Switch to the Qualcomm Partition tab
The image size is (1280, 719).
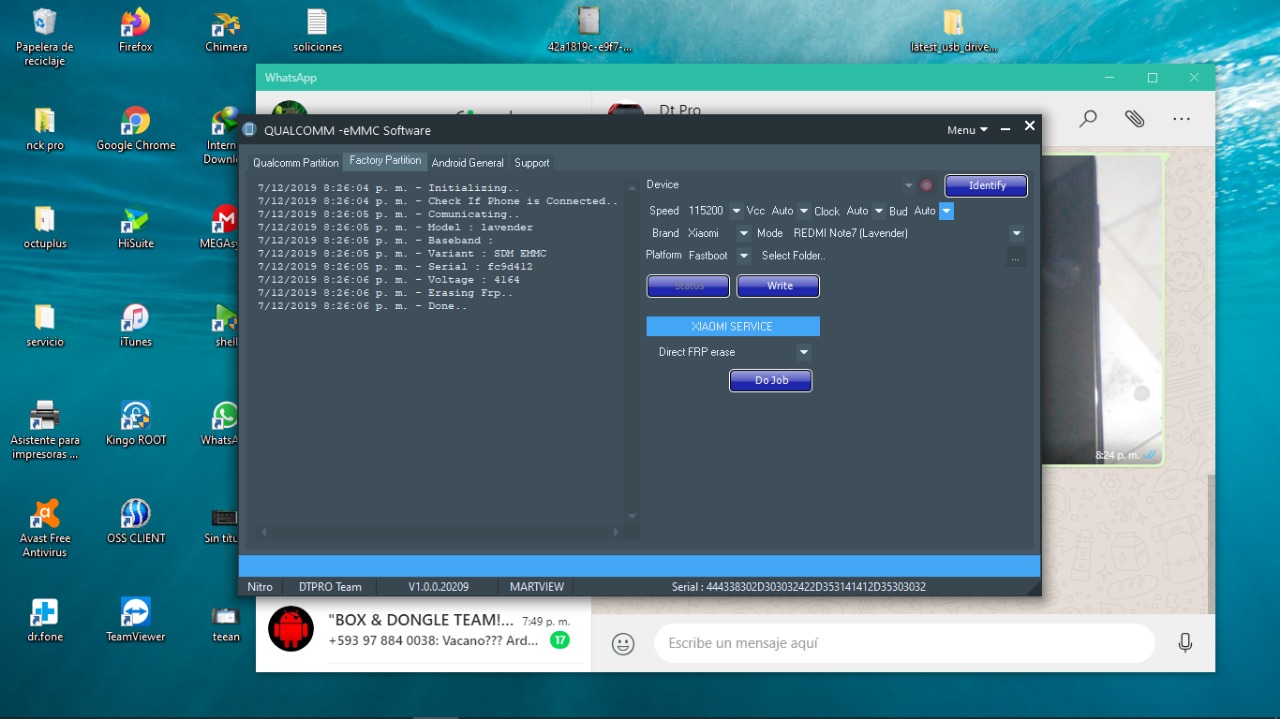(x=296, y=163)
